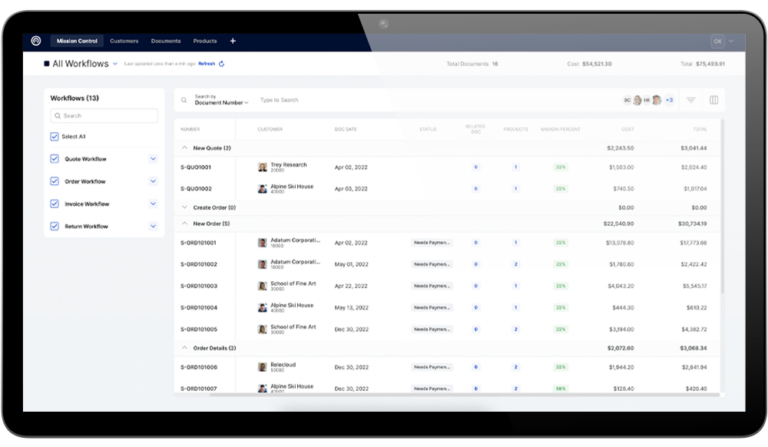The width and height of the screenshot is (768, 447).
Task: Click School of Fine Art avatar in S-ORD101003 row
Action: 263,286
